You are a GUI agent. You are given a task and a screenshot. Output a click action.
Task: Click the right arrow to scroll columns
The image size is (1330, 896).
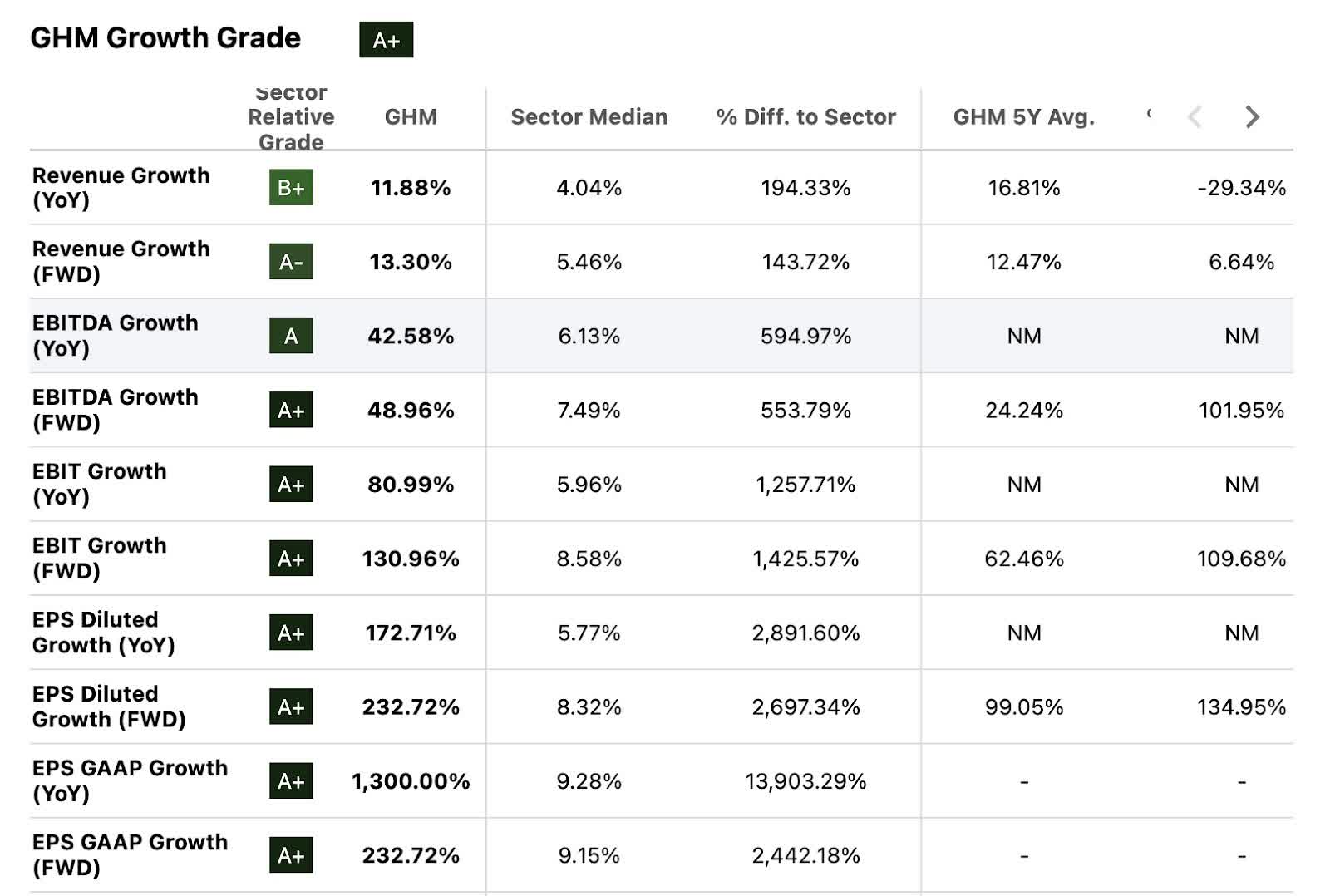(x=1252, y=117)
